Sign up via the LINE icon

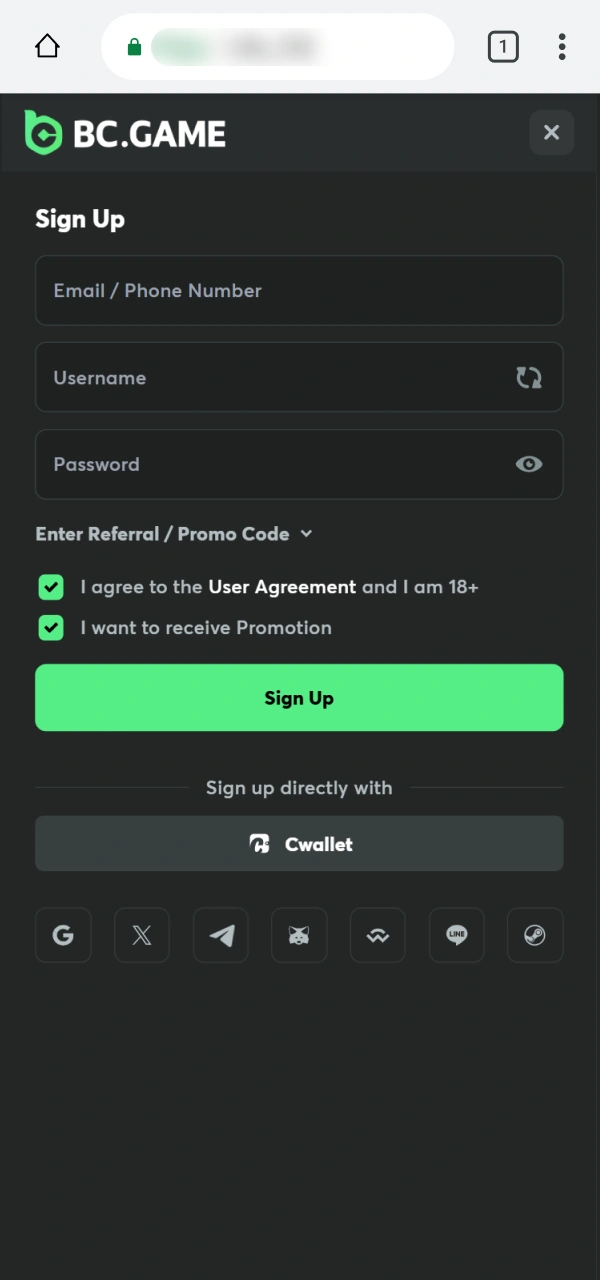tap(456, 935)
